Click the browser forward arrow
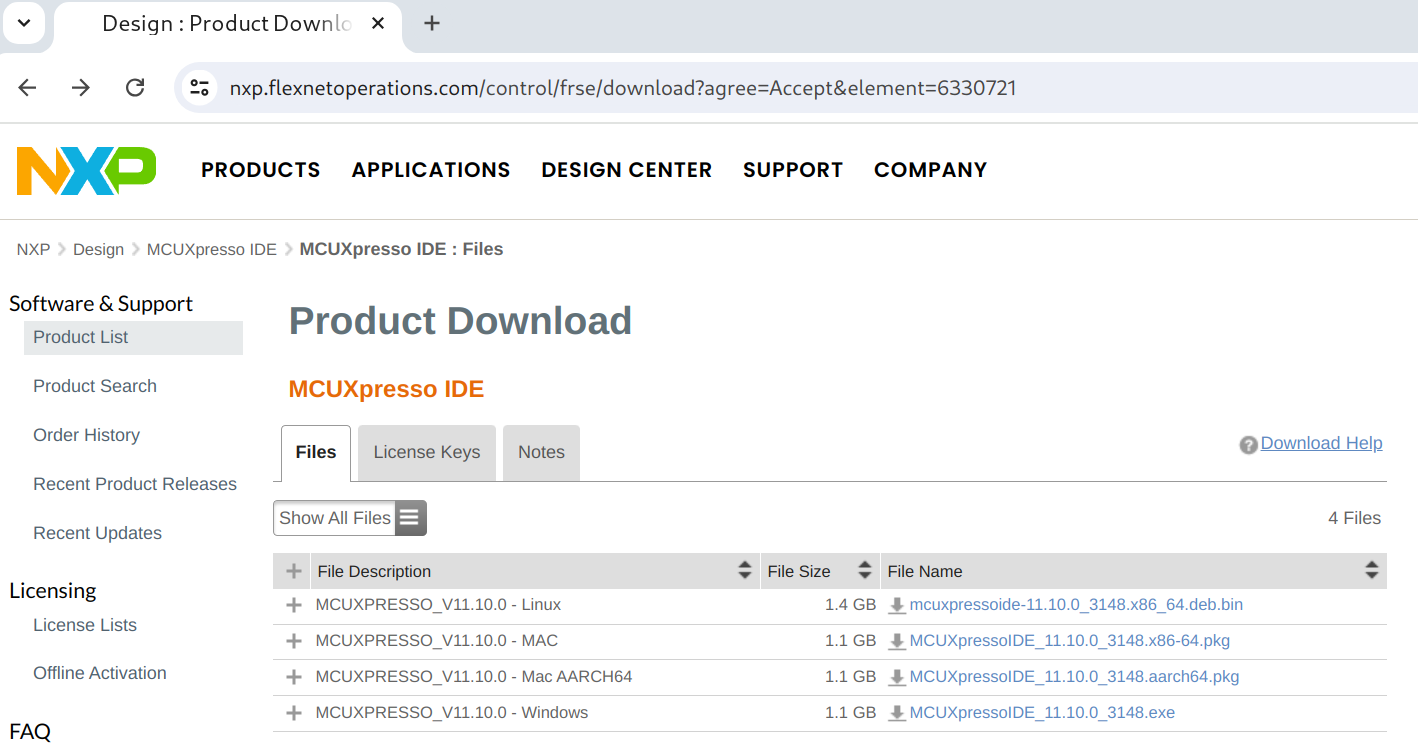The height and width of the screenshot is (754, 1418). click(x=81, y=88)
